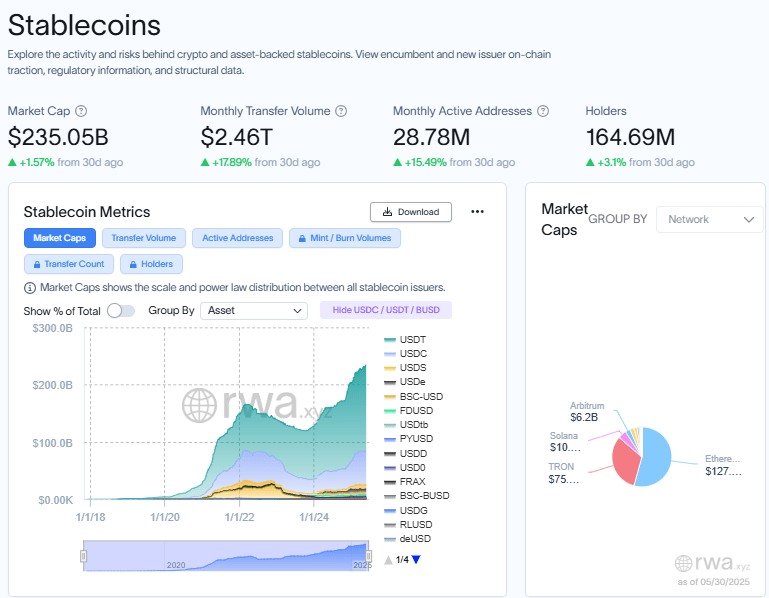Toggle FDUSD series in chart legend

[x=409, y=411]
